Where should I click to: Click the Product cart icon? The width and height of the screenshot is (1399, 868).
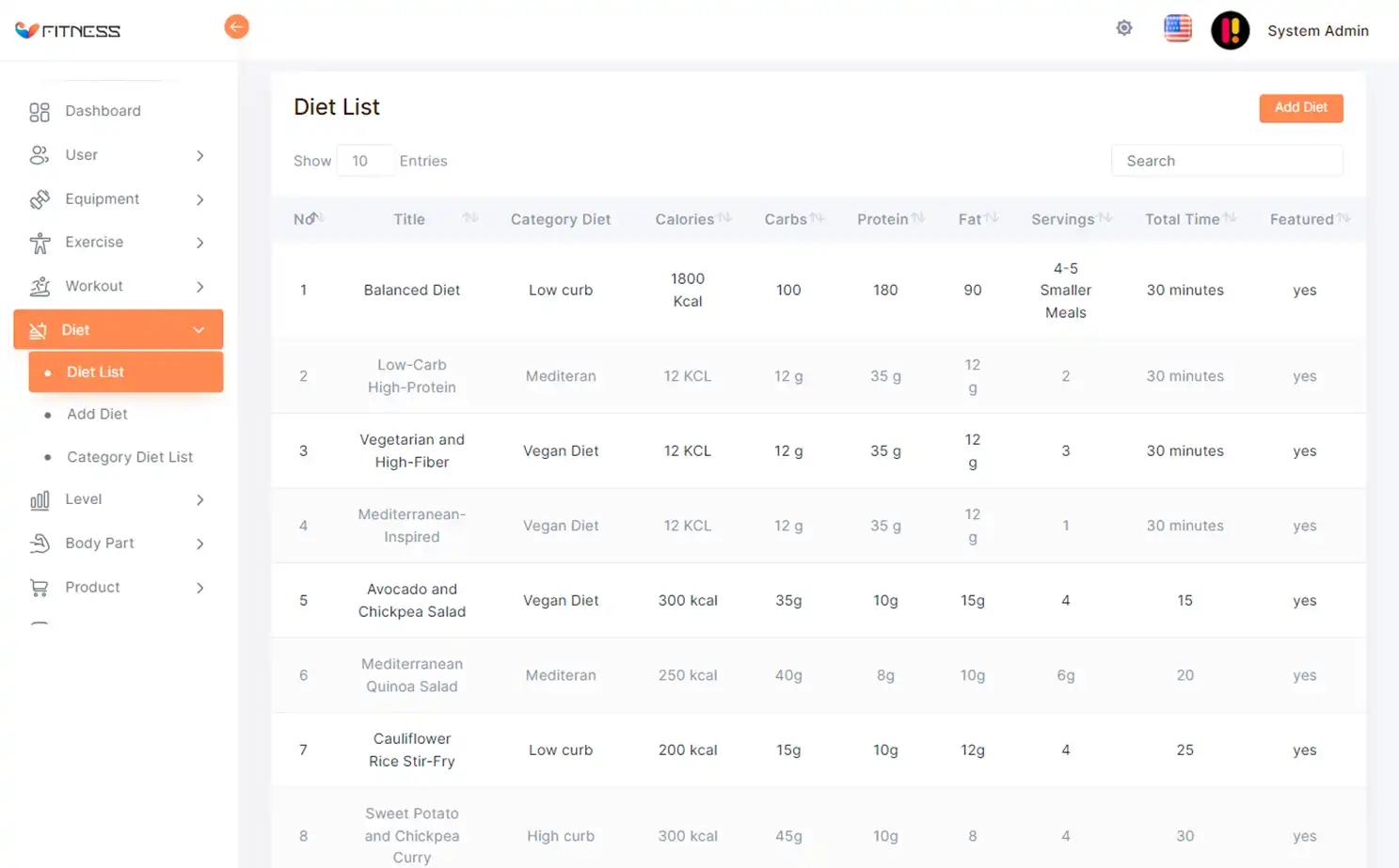tap(40, 588)
